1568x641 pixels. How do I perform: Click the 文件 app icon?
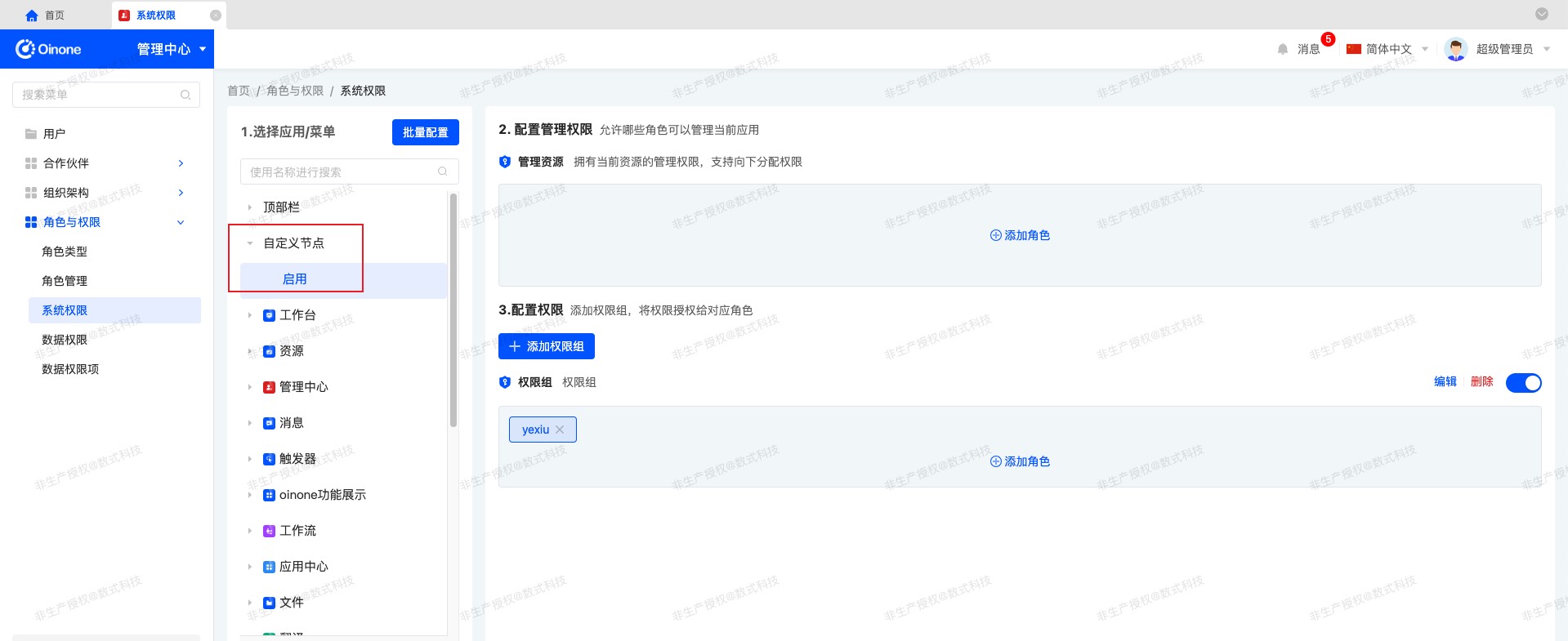tap(269, 603)
